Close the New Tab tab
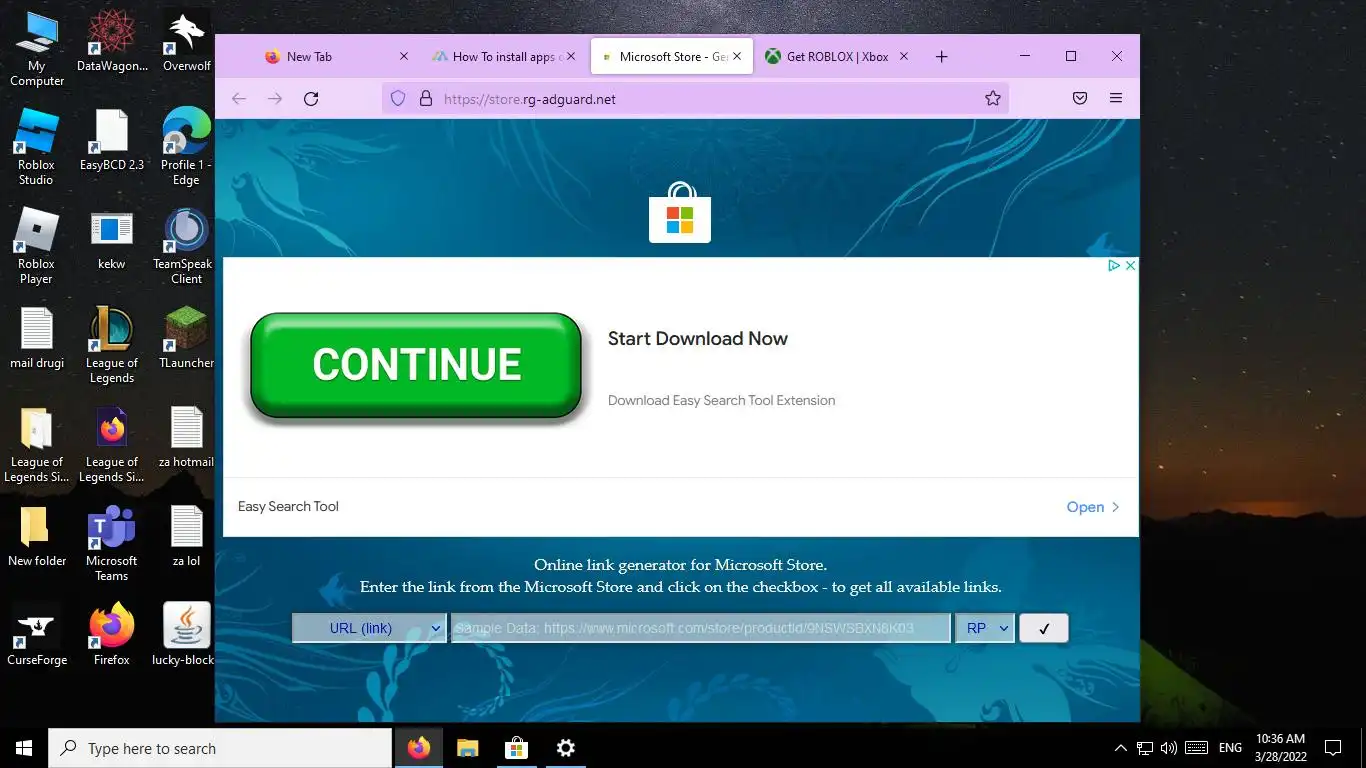Screen dimensions: 1366x768 tap(403, 57)
